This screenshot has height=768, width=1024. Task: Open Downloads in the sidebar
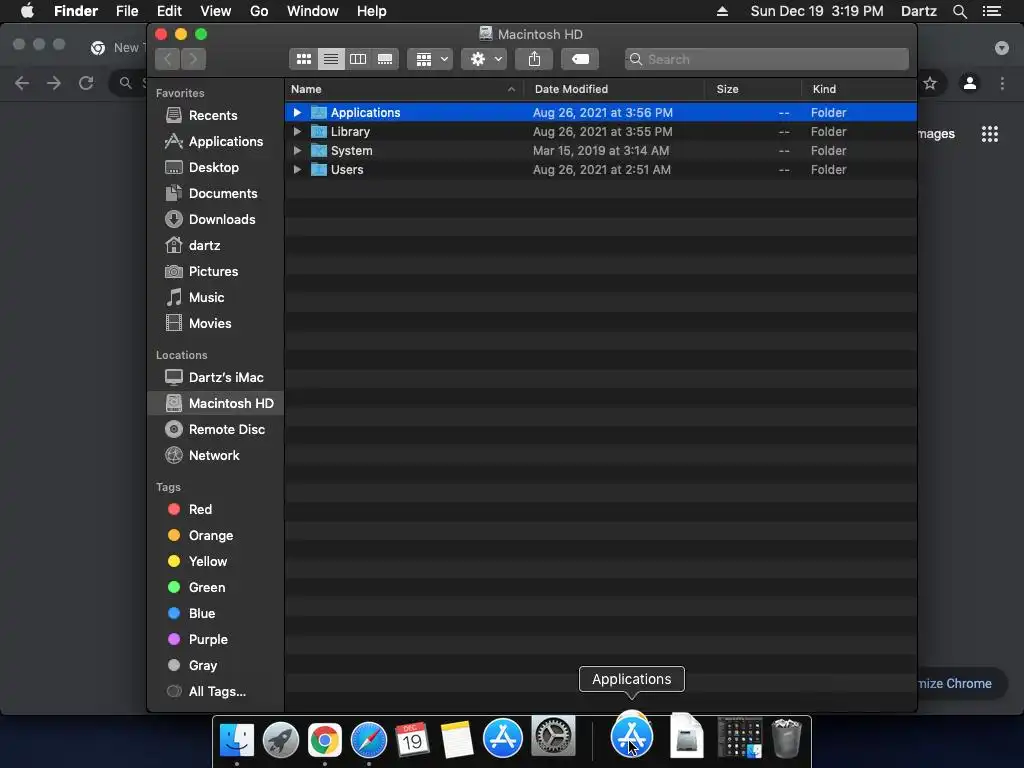216,219
